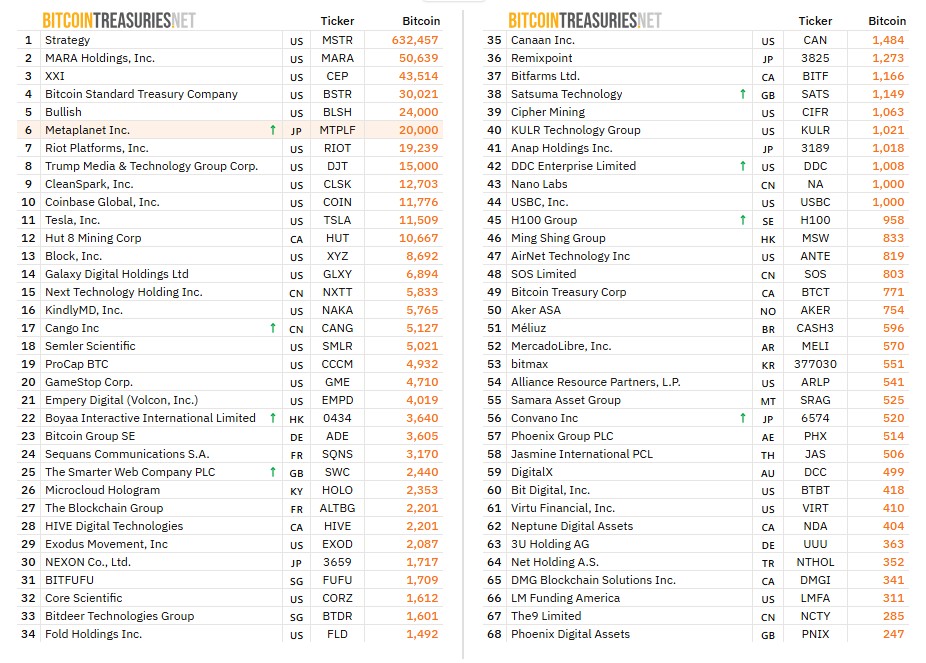
Task: Open MARA Holdings, Inc. entry
Action: pos(100,58)
